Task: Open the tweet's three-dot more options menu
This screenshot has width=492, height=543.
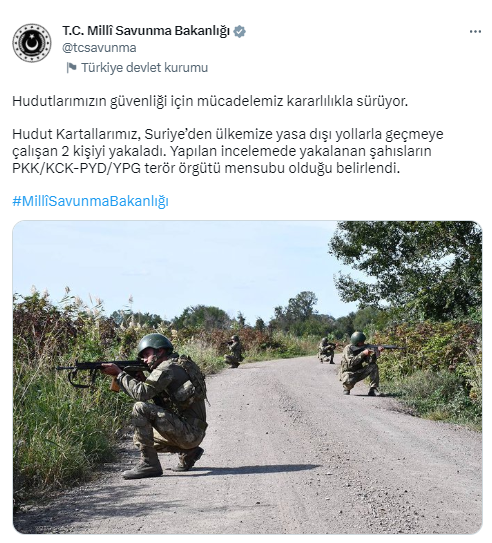Action: (x=475, y=32)
